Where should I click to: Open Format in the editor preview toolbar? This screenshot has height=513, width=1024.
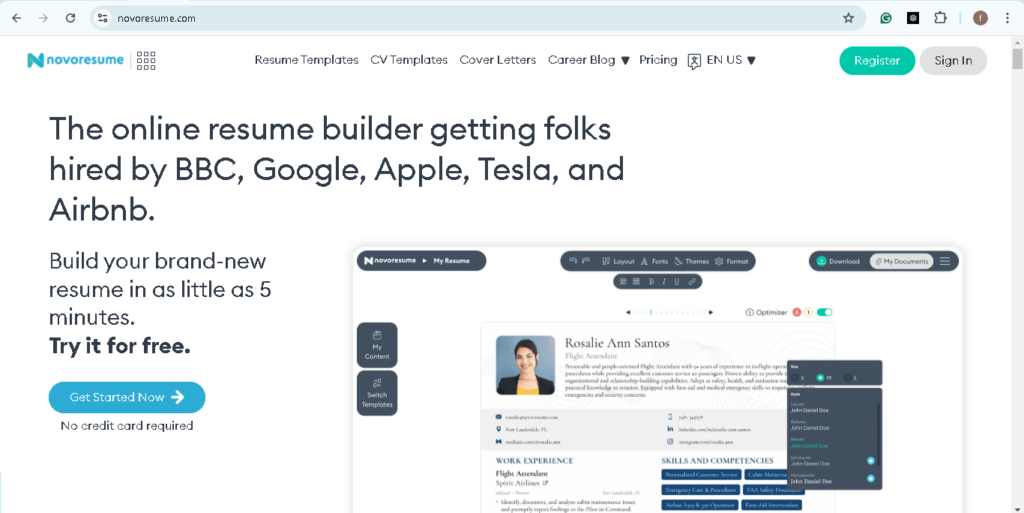point(731,261)
